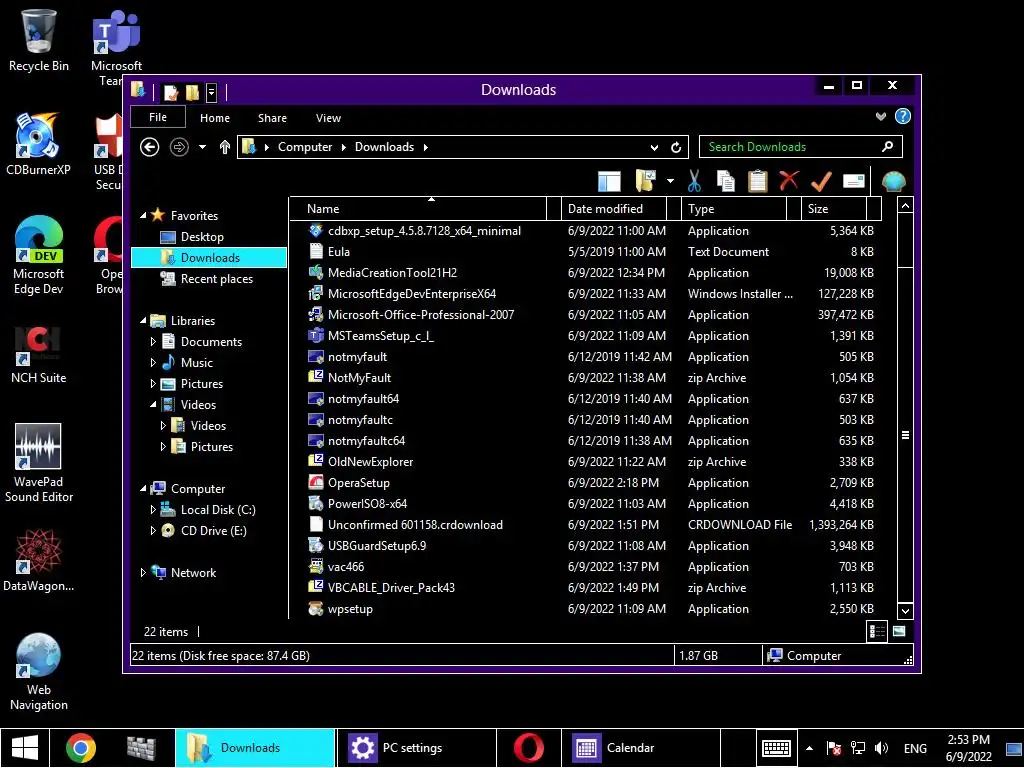This screenshot has height=768, width=1024.
Task: Click the red X Delete icon
Action: 789,180
